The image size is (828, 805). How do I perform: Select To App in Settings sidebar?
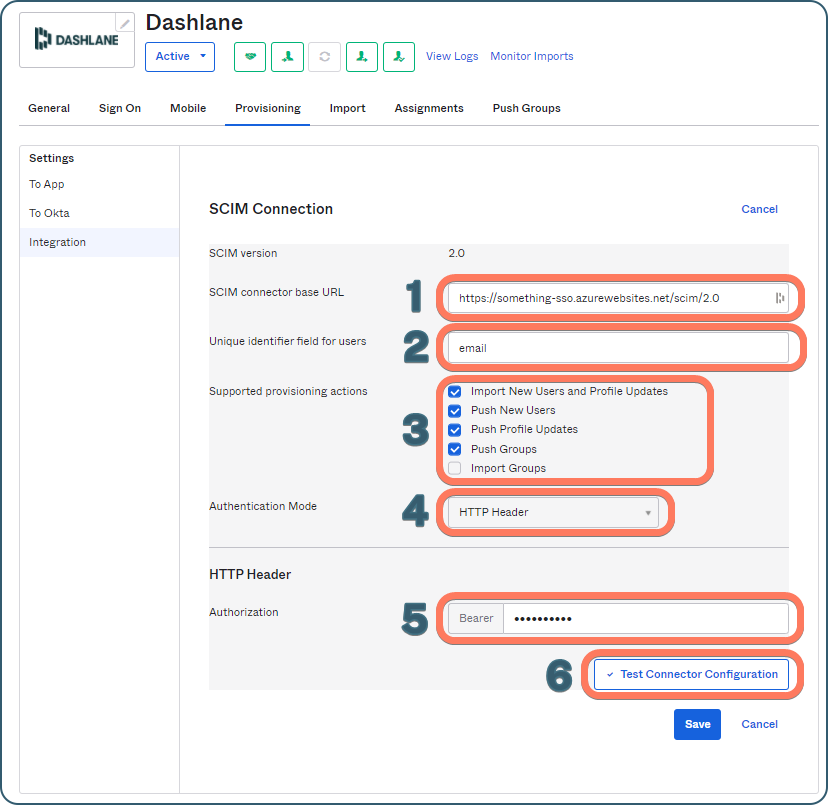(46, 184)
